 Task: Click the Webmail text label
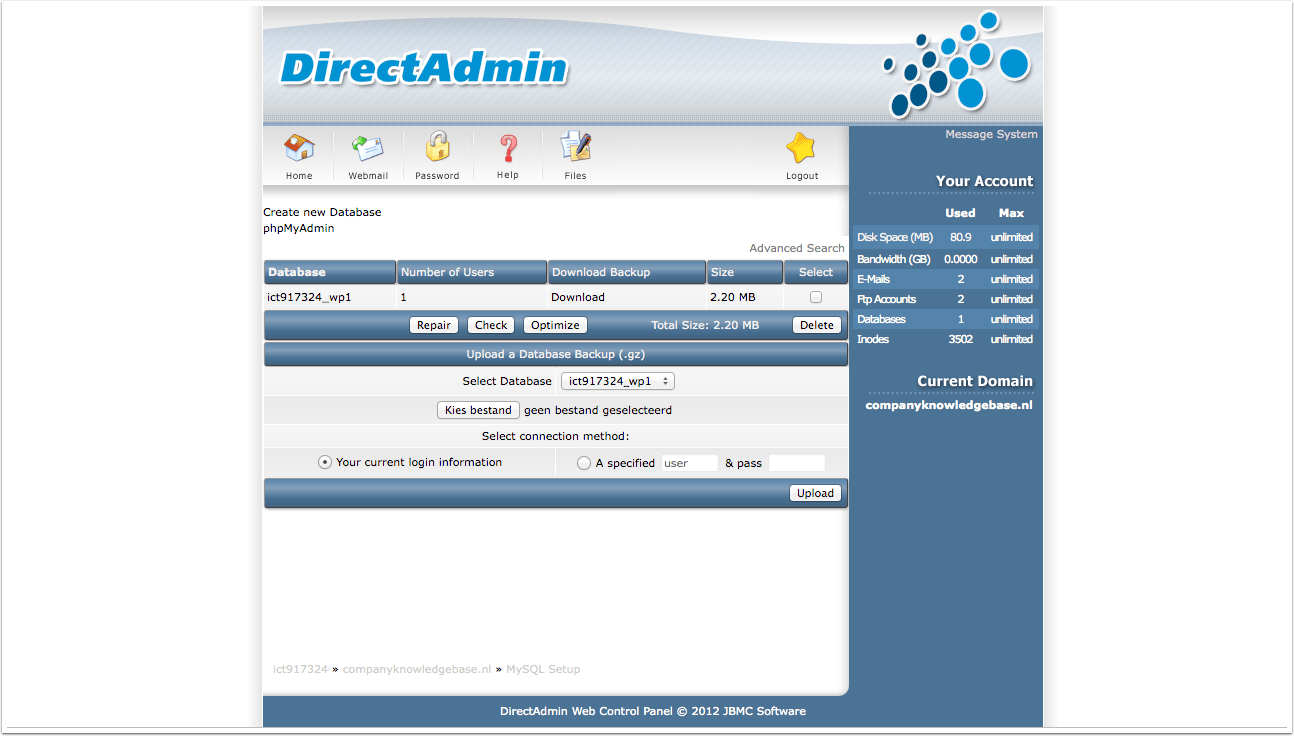coord(368,176)
